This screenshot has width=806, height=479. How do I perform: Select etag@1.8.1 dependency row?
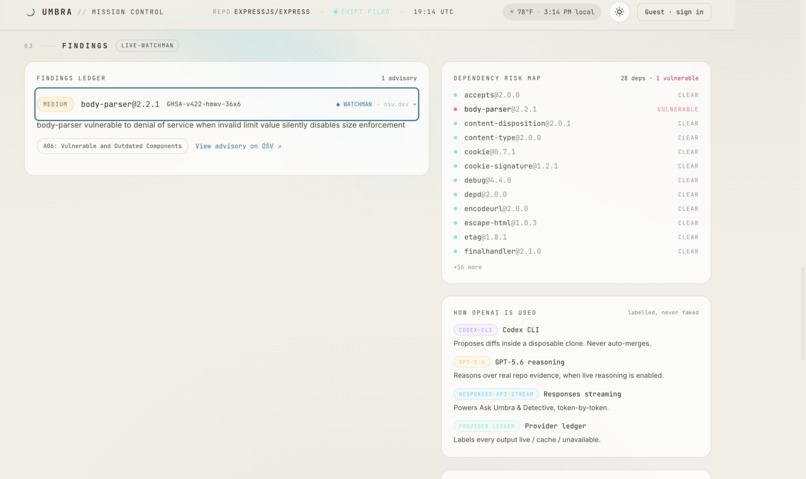(576, 237)
